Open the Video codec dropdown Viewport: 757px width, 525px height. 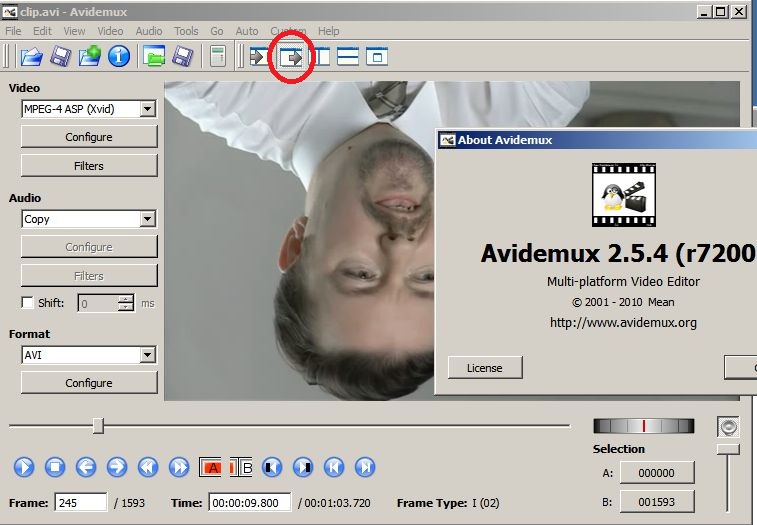click(x=148, y=109)
